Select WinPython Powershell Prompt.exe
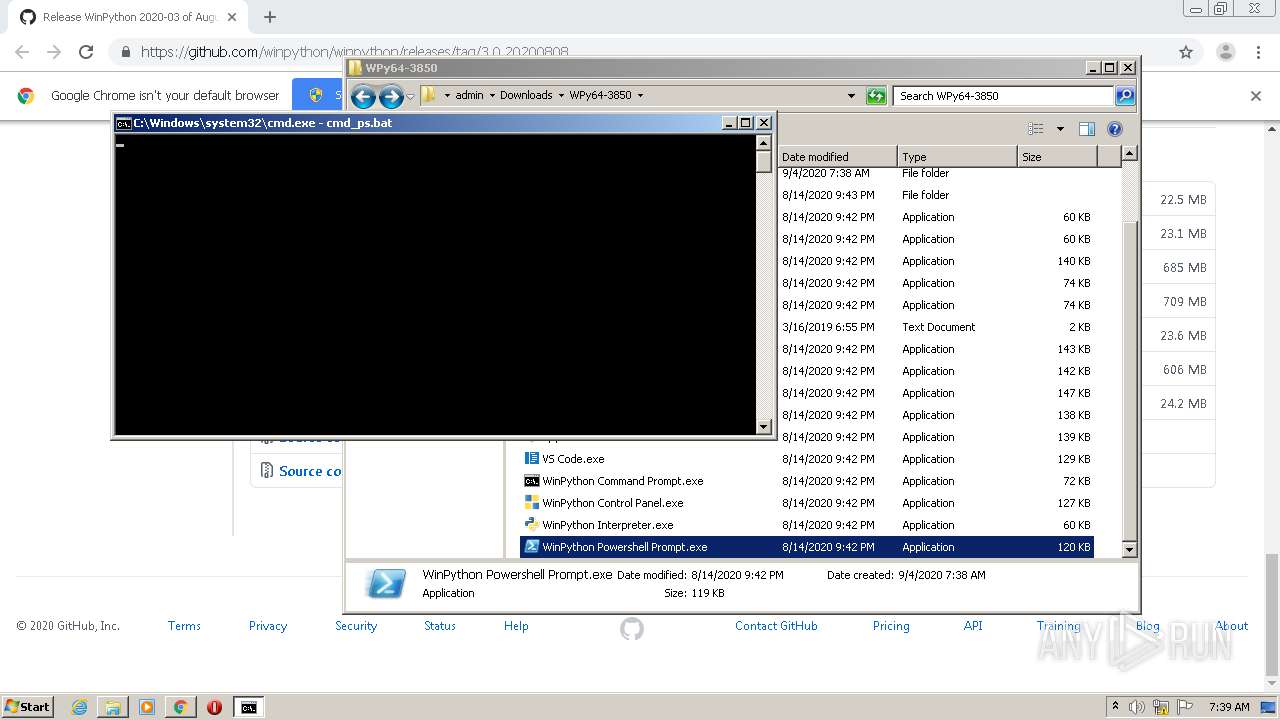 point(806,547)
